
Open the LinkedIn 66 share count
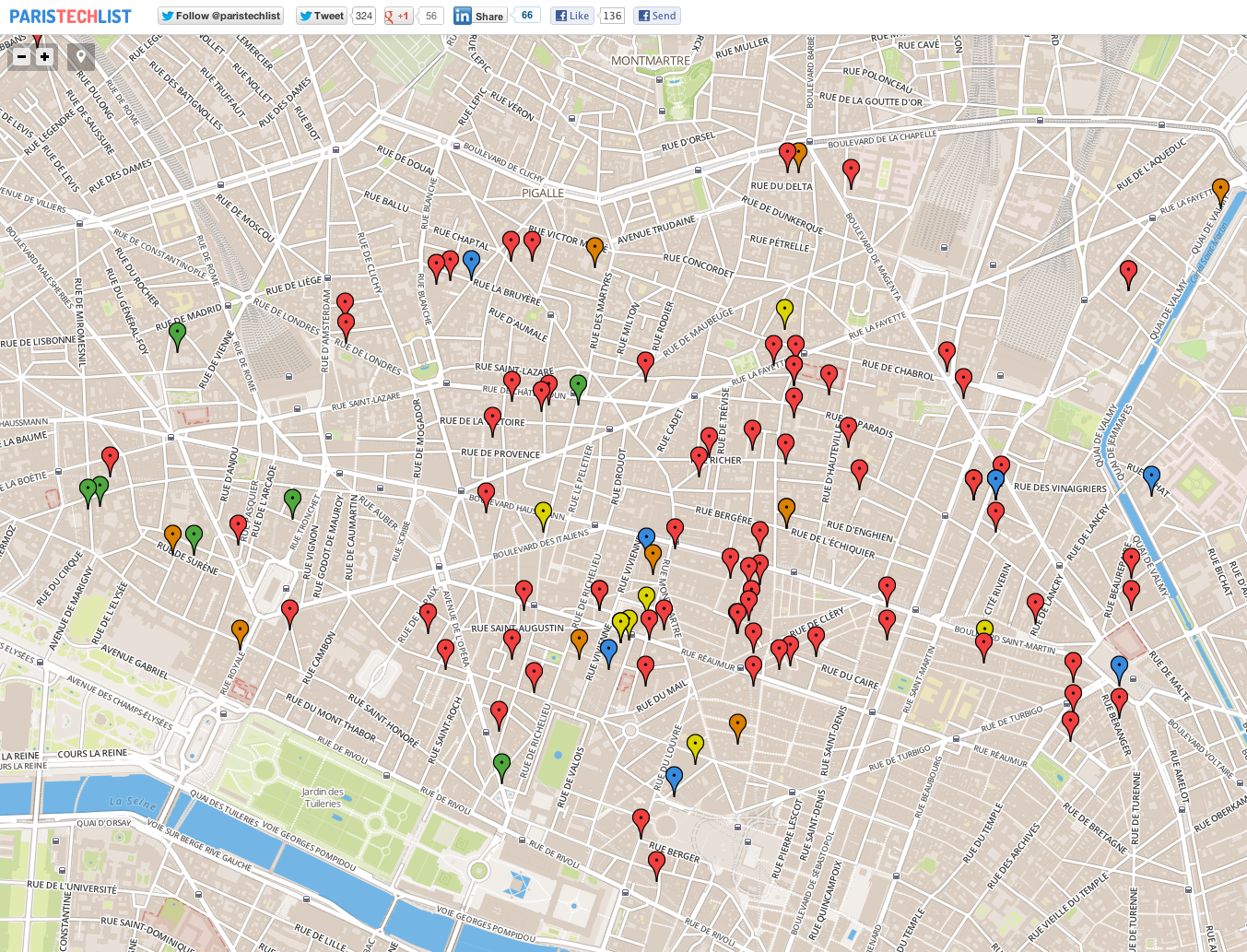[x=526, y=16]
